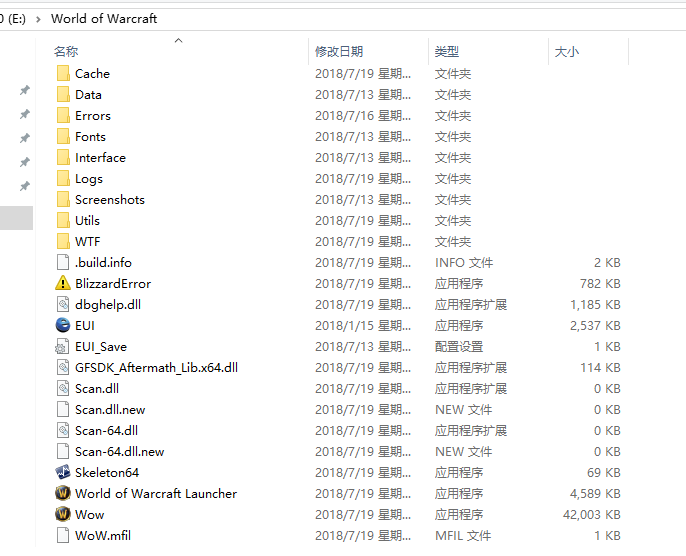Select the EUI_Save file name
This screenshot has width=686, height=556.
click(x=101, y=346)
